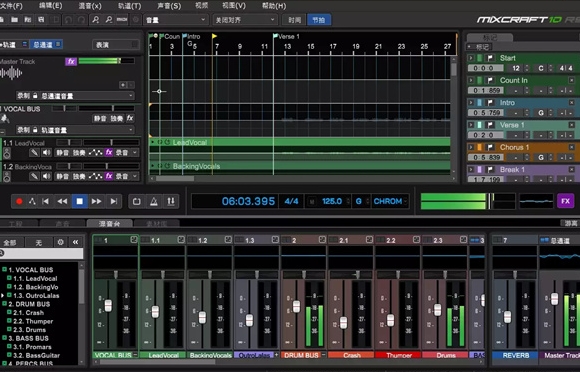Open the volume automation type dropdown in toolbar
The width and height of the screenshot is (580, 372).
[176, 20]
